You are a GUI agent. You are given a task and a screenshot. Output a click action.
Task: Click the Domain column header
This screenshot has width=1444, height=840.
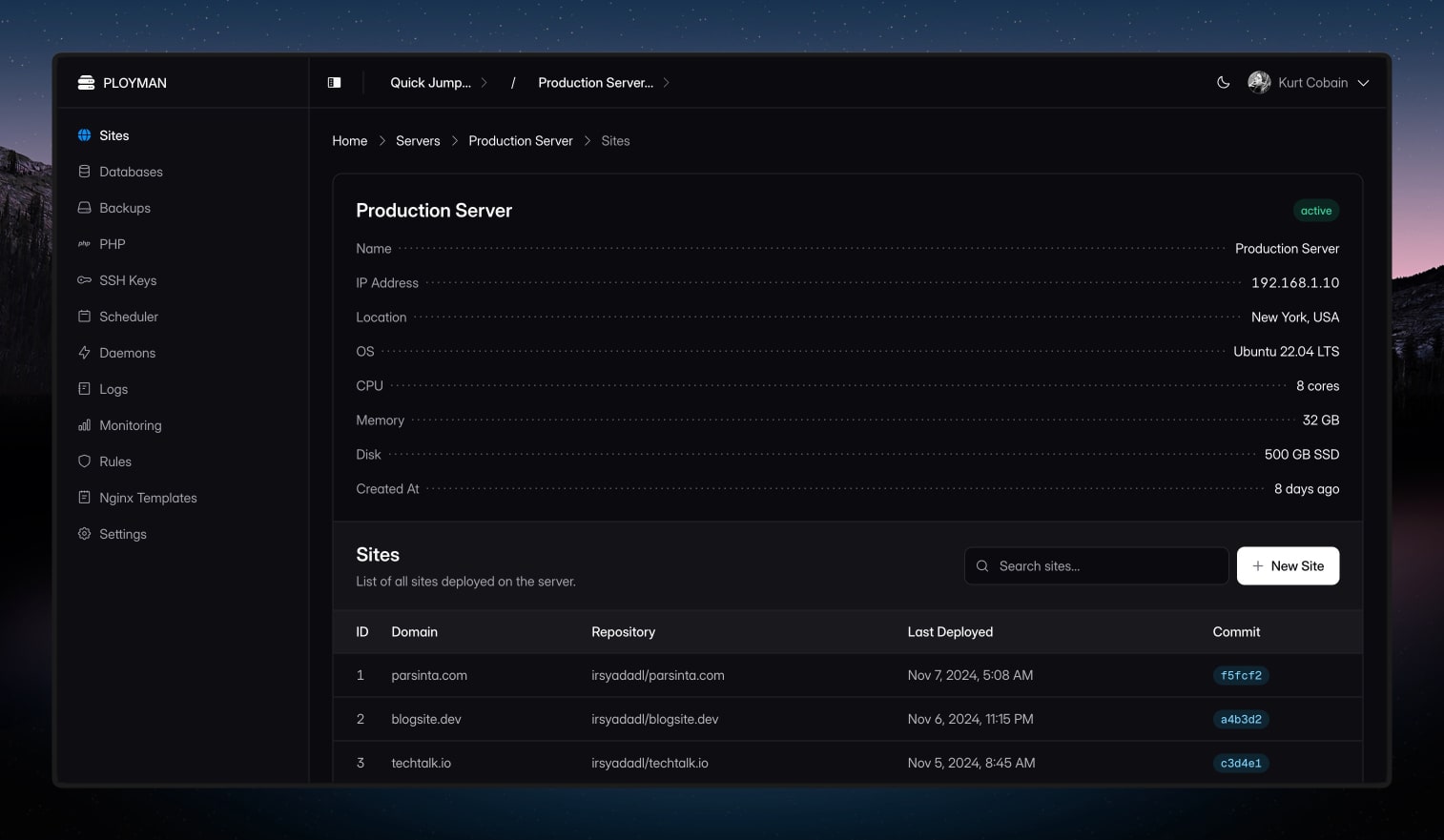click(x=415, y=632)
